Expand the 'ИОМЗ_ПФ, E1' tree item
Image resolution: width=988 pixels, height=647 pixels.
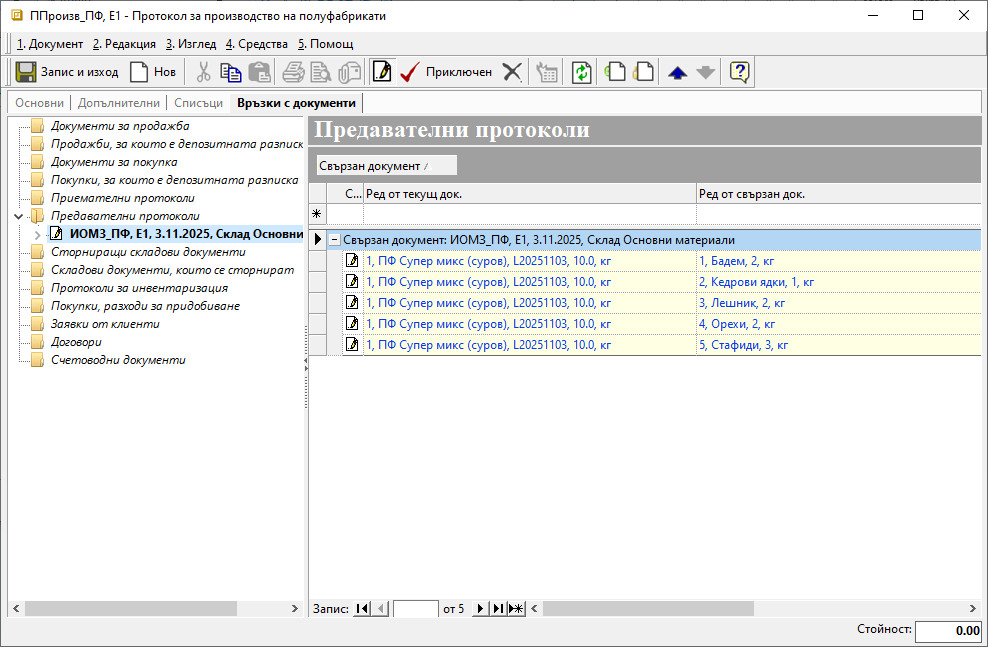37,234
